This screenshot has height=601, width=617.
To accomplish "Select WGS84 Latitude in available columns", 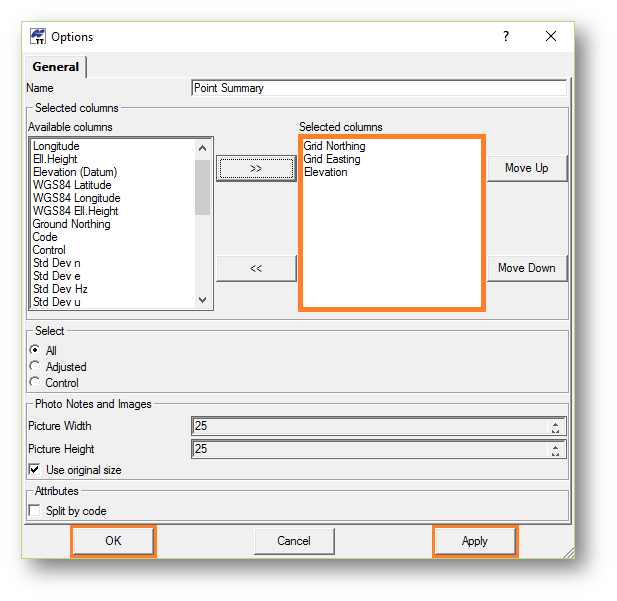I will pyautogui.click(x=72, y=185).
